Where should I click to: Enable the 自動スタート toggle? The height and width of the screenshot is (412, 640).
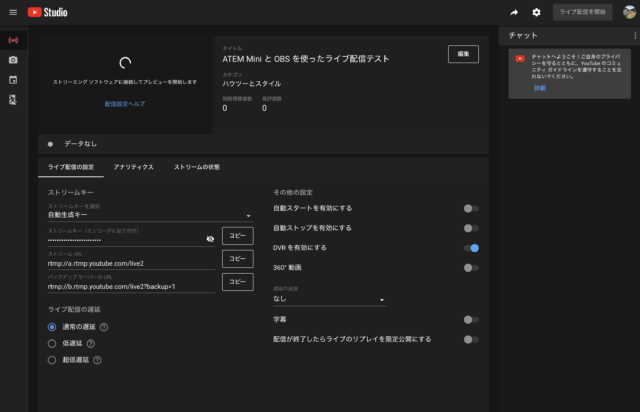(x=471, y=208)
